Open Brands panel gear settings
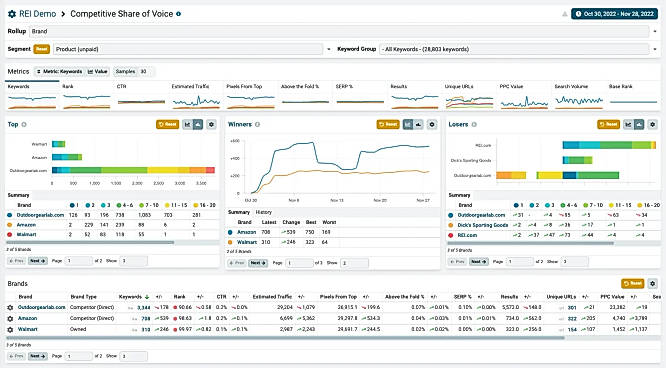 click(x=653, y=283)
